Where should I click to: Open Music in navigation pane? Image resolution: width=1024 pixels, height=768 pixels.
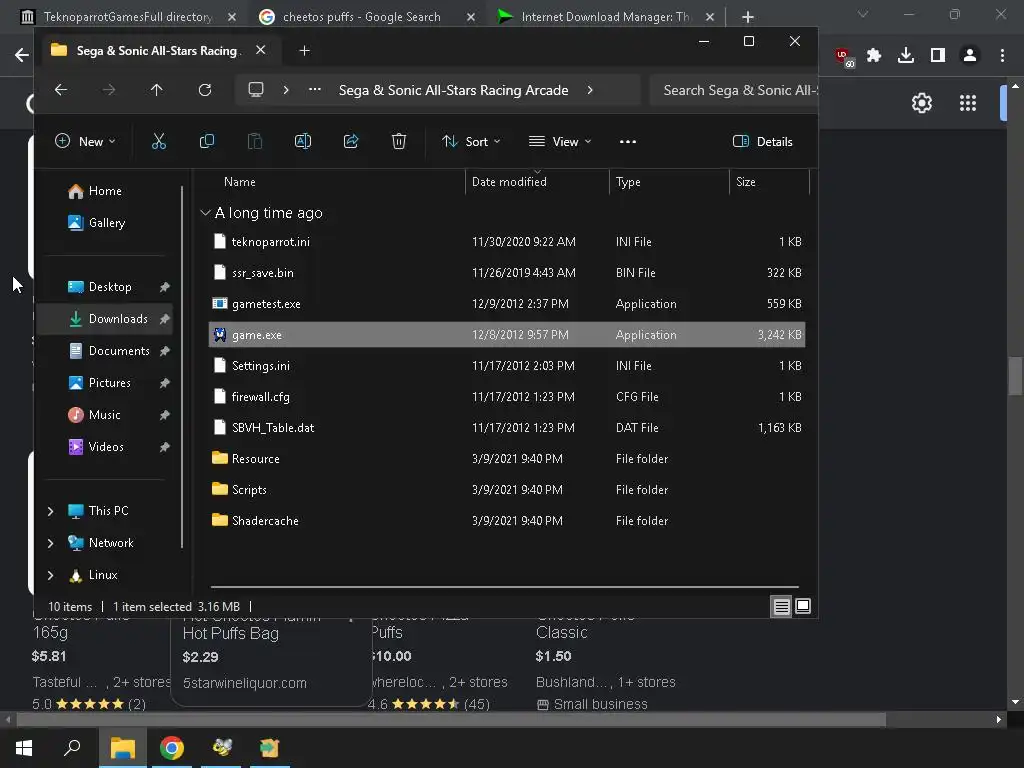[104, 415]
